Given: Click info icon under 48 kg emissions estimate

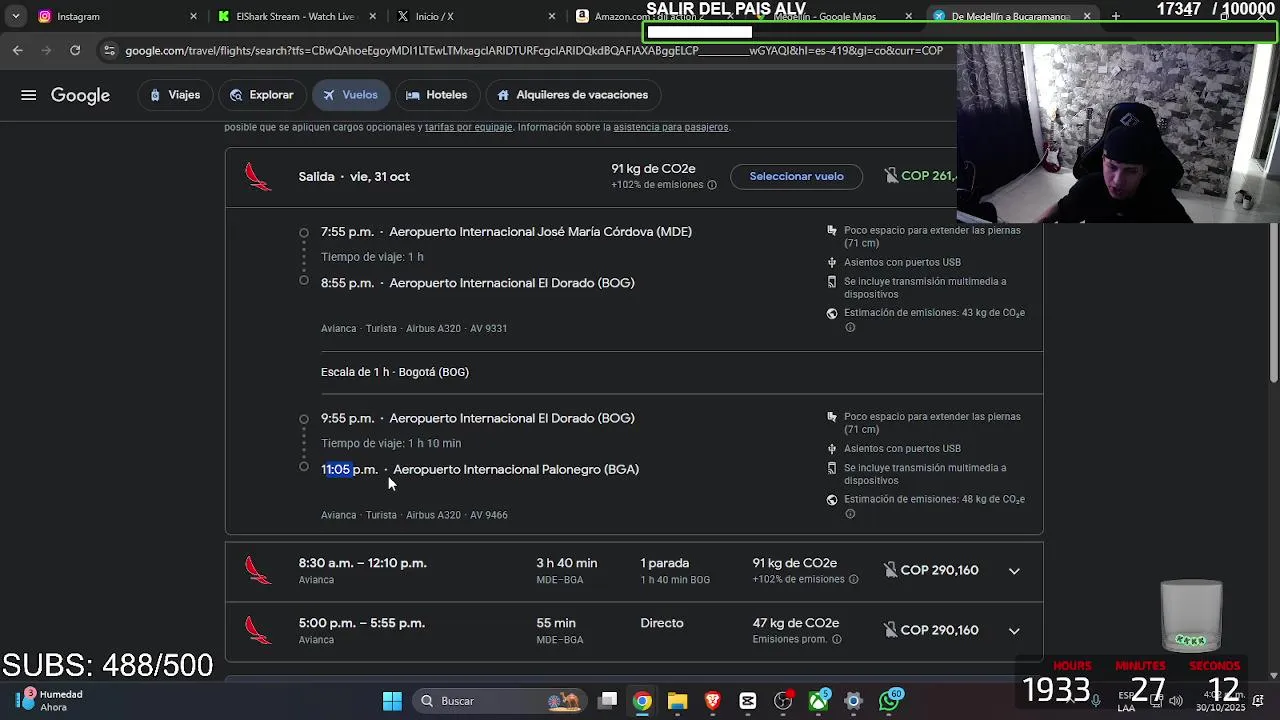Looking at the screenshot, I should [x=850, y=514].
